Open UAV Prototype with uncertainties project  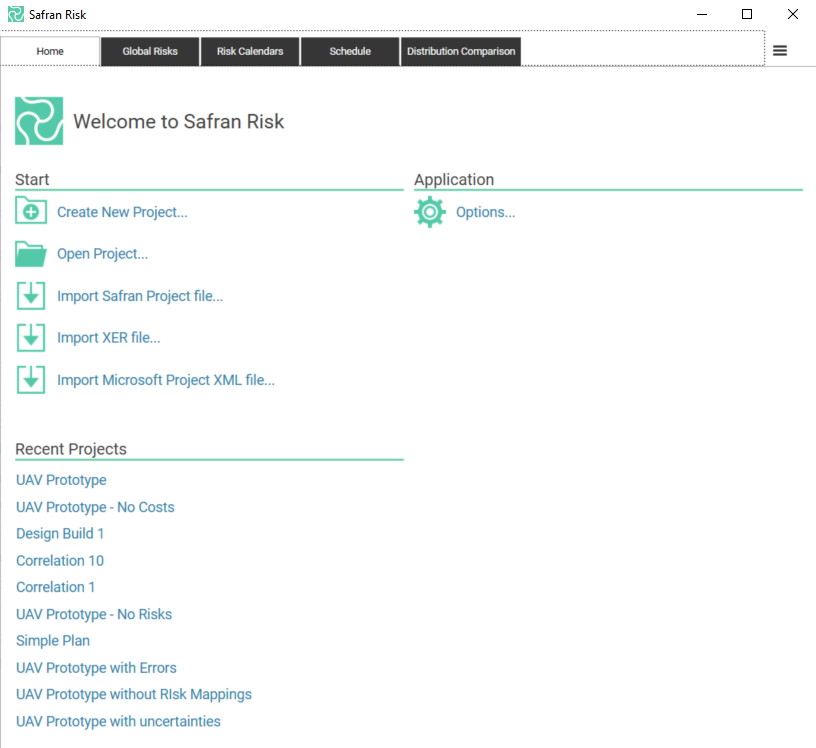click(x=118, y=721)
